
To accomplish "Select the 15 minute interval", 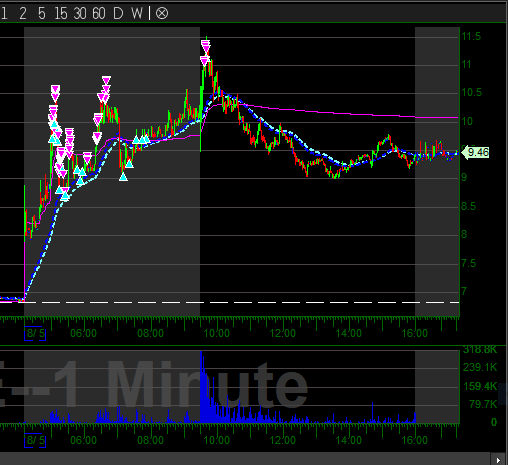I will click(x=61, y=14).
